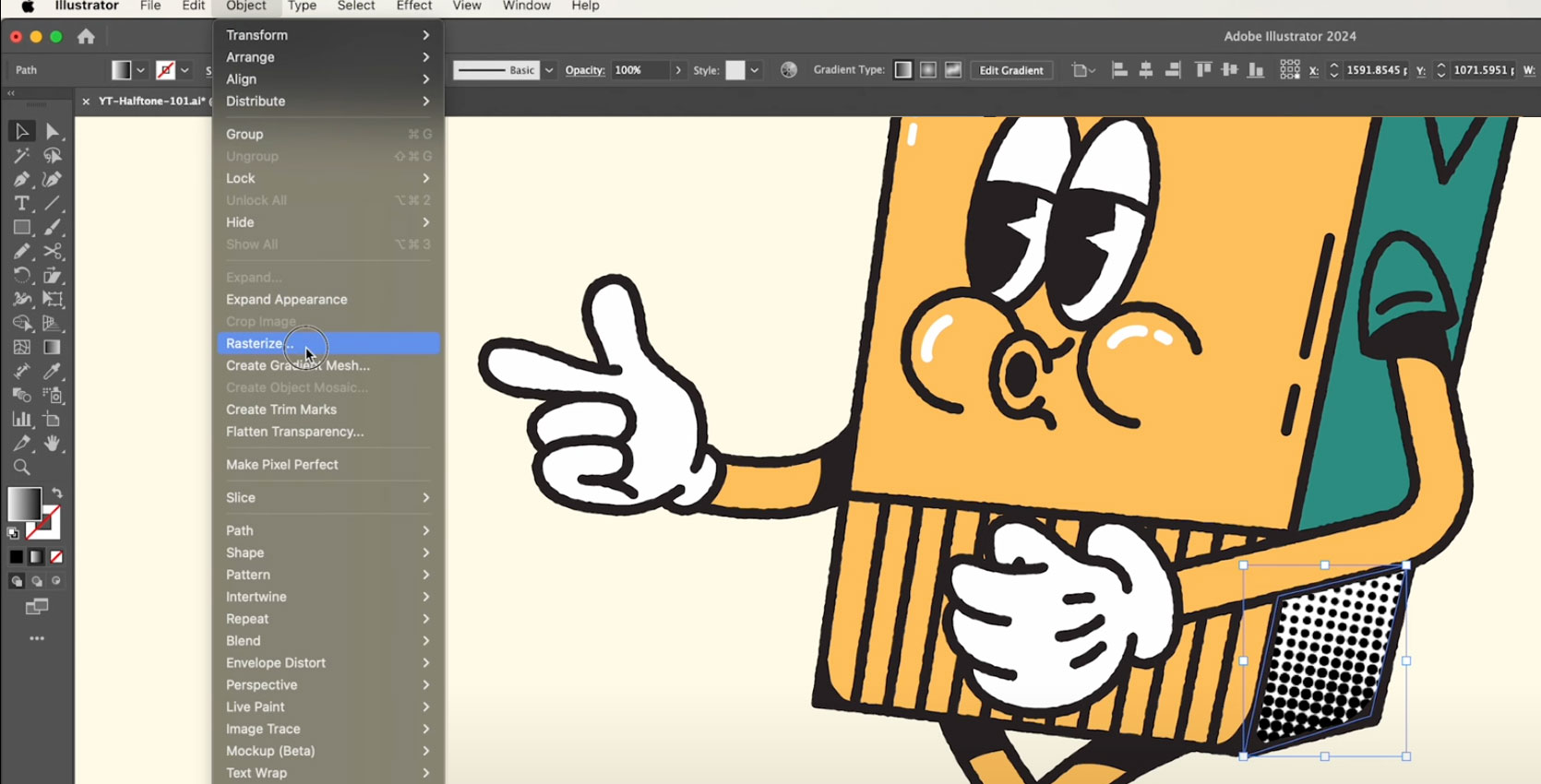
Task: Set gradient type to Linear
Action: [x=903, y=70]
